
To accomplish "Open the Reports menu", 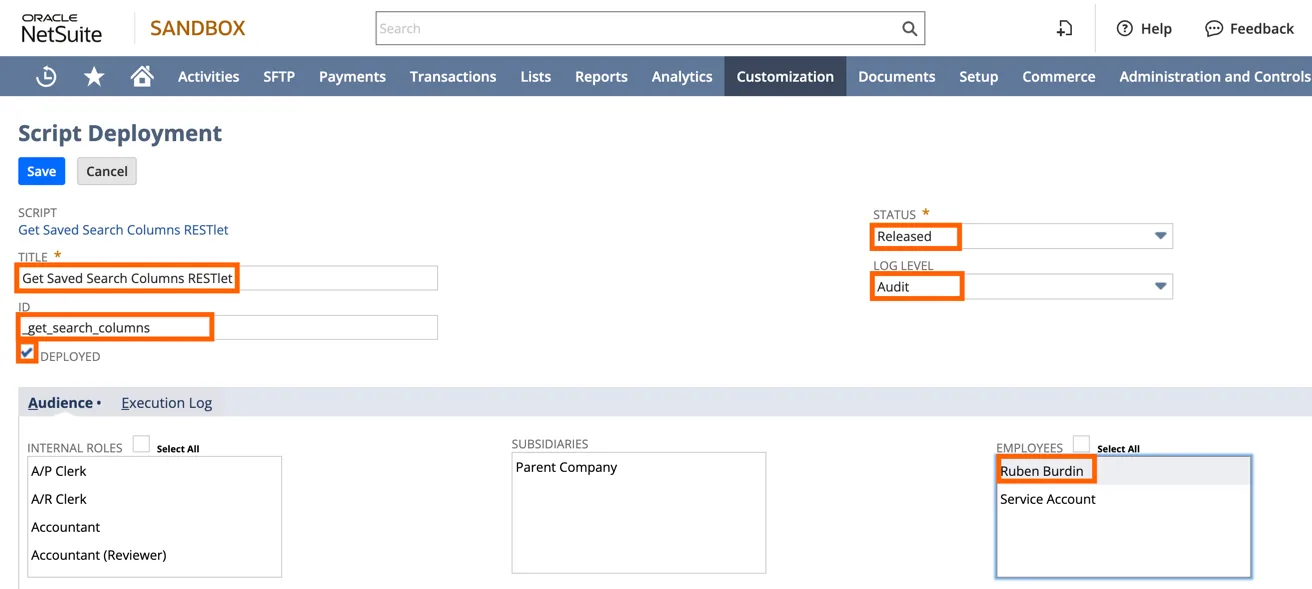I will click(601, 76).
